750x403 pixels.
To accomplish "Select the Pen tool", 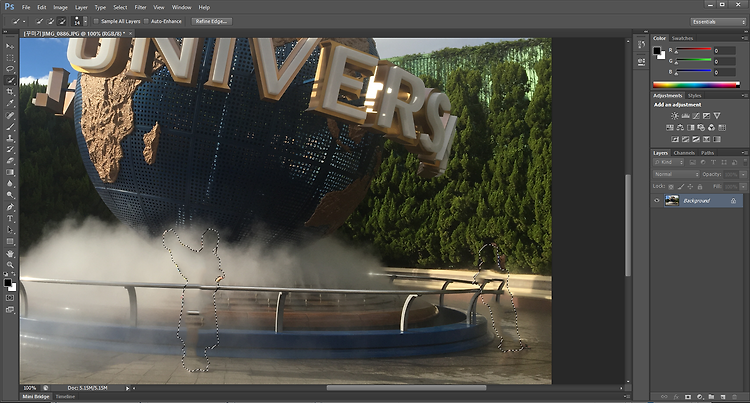I will tap(10, 207).
